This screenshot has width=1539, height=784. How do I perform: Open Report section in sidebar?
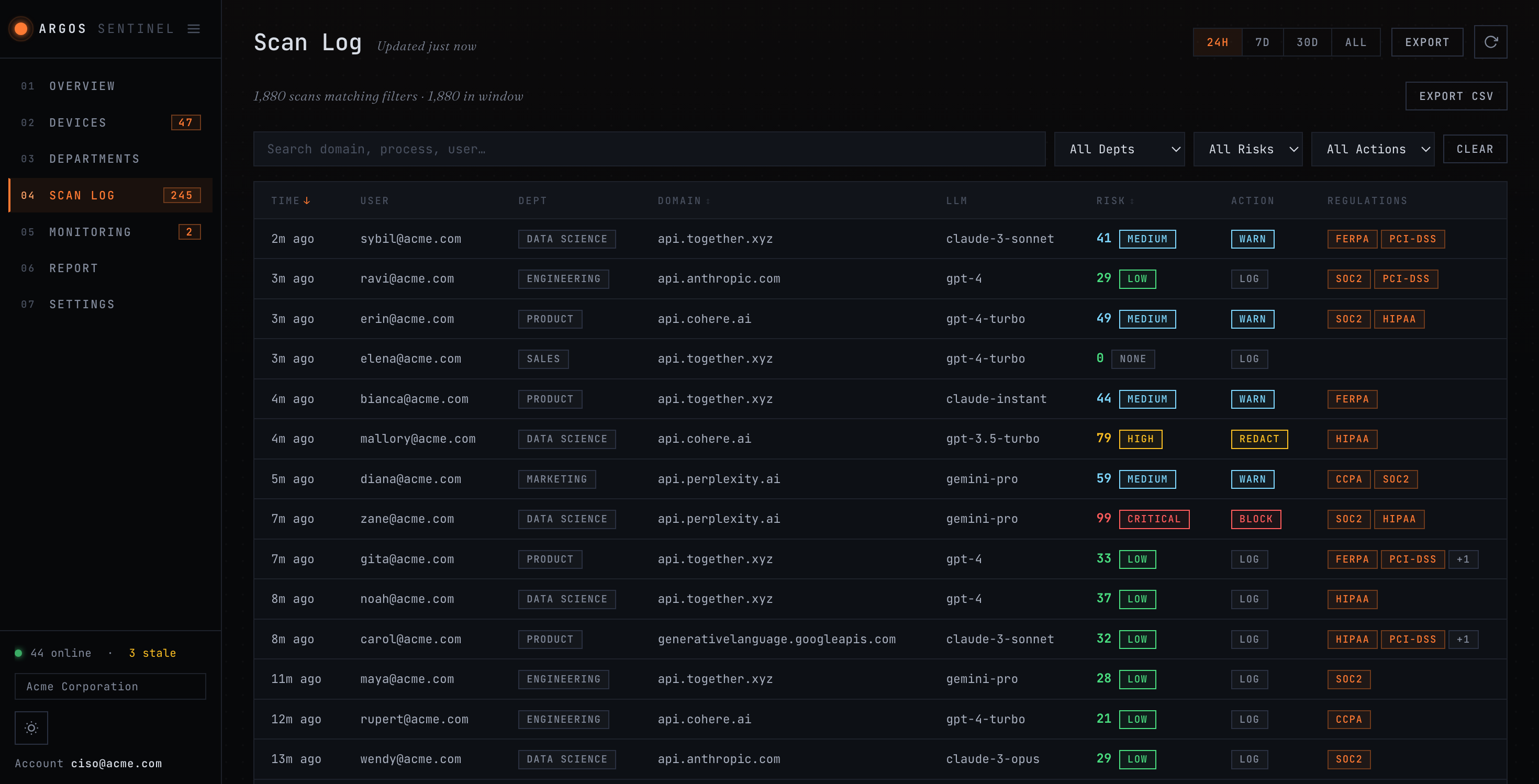110,268
